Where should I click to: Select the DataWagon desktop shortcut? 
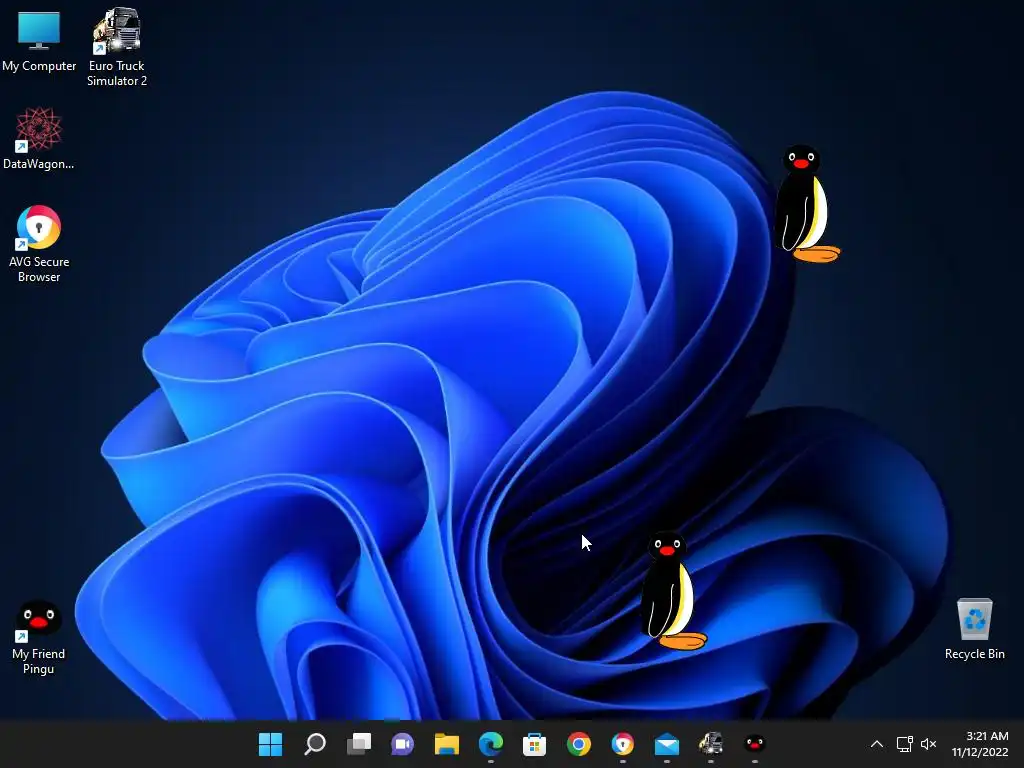pos(39,139)
